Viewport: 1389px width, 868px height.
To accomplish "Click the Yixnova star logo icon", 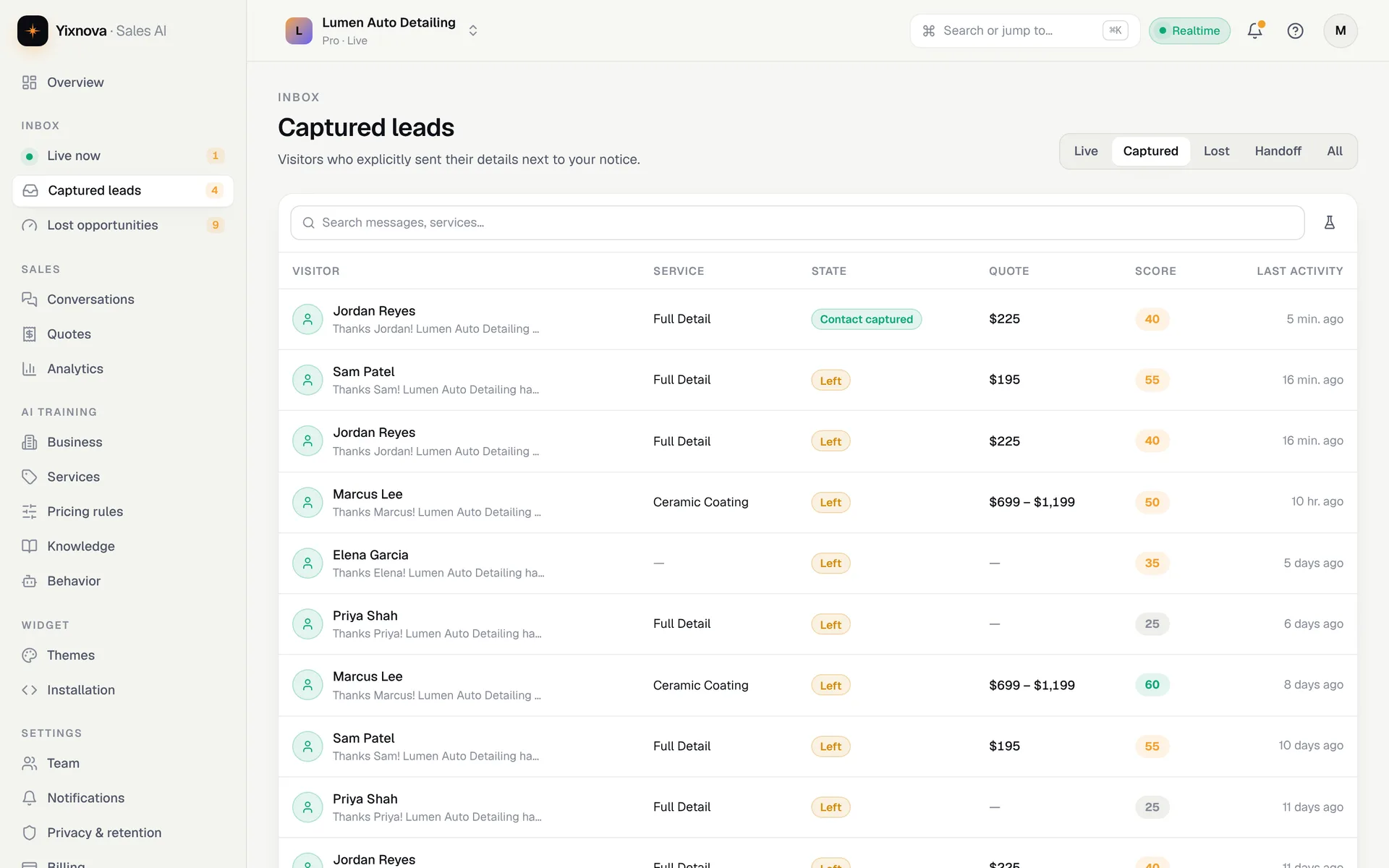I will [33, 30].
